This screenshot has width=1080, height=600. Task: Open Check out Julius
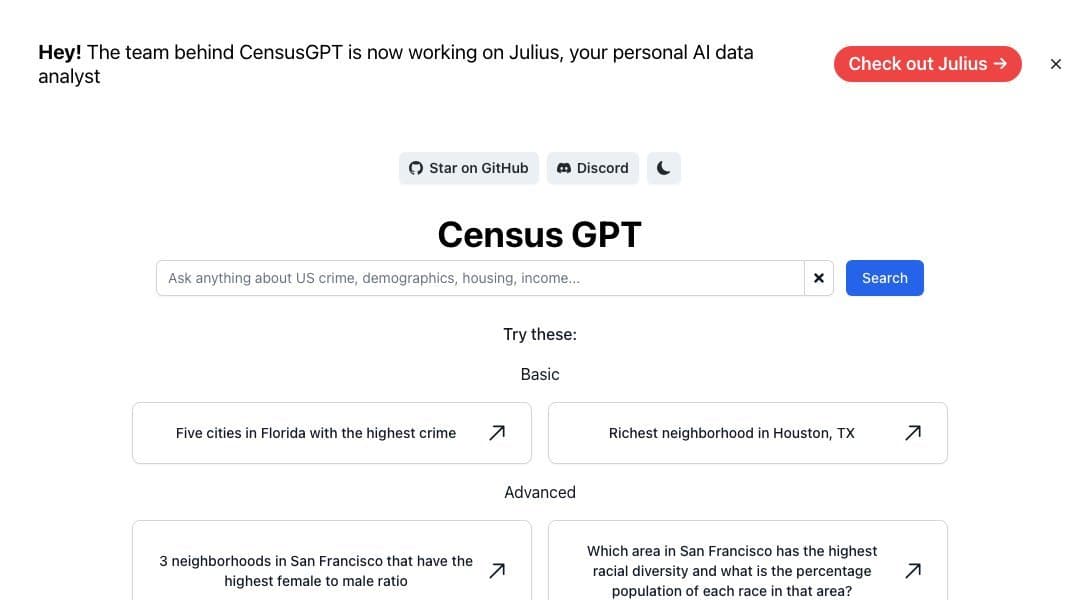[x=927, y=63]
